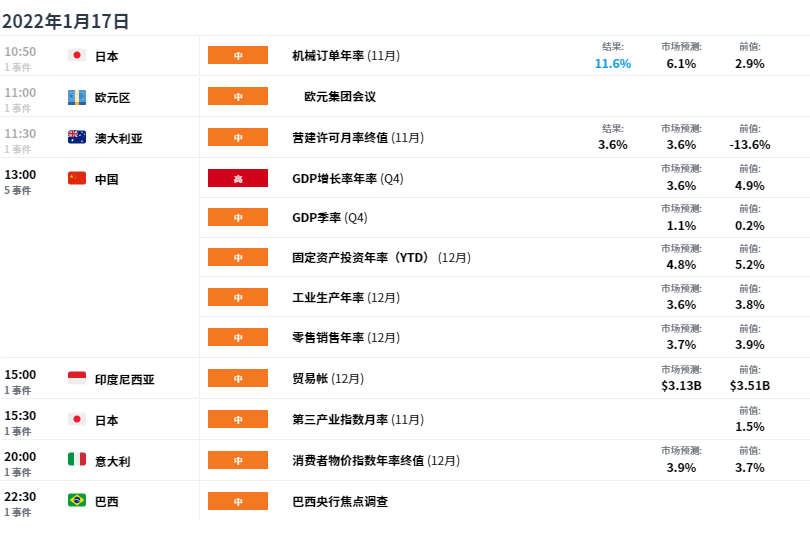Click the Australia flag icon
The height and width of the screenshot is (536, 810).
pyautogui.click(x=77, y=137)
